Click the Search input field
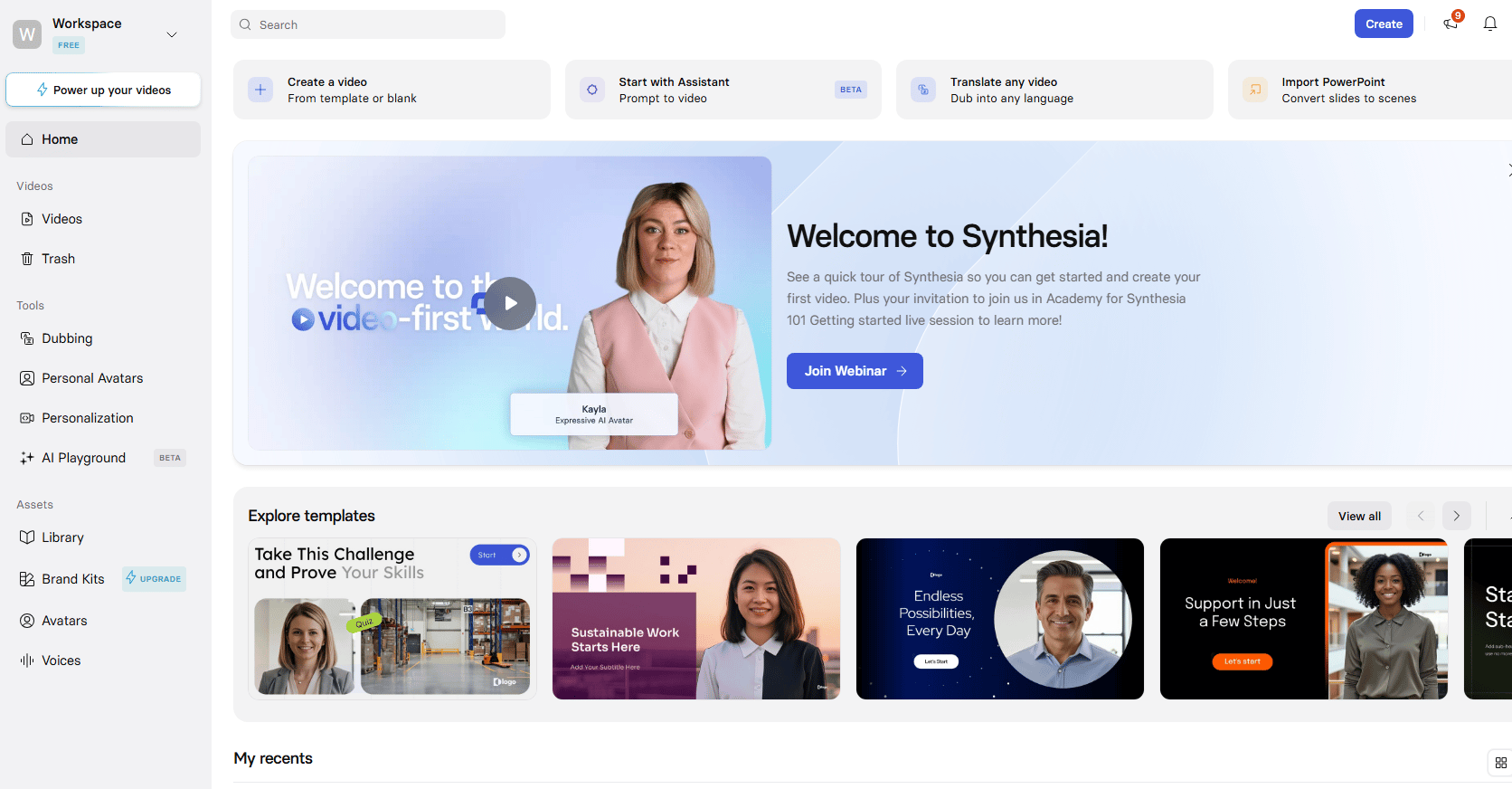 click(x=368, y=24)
